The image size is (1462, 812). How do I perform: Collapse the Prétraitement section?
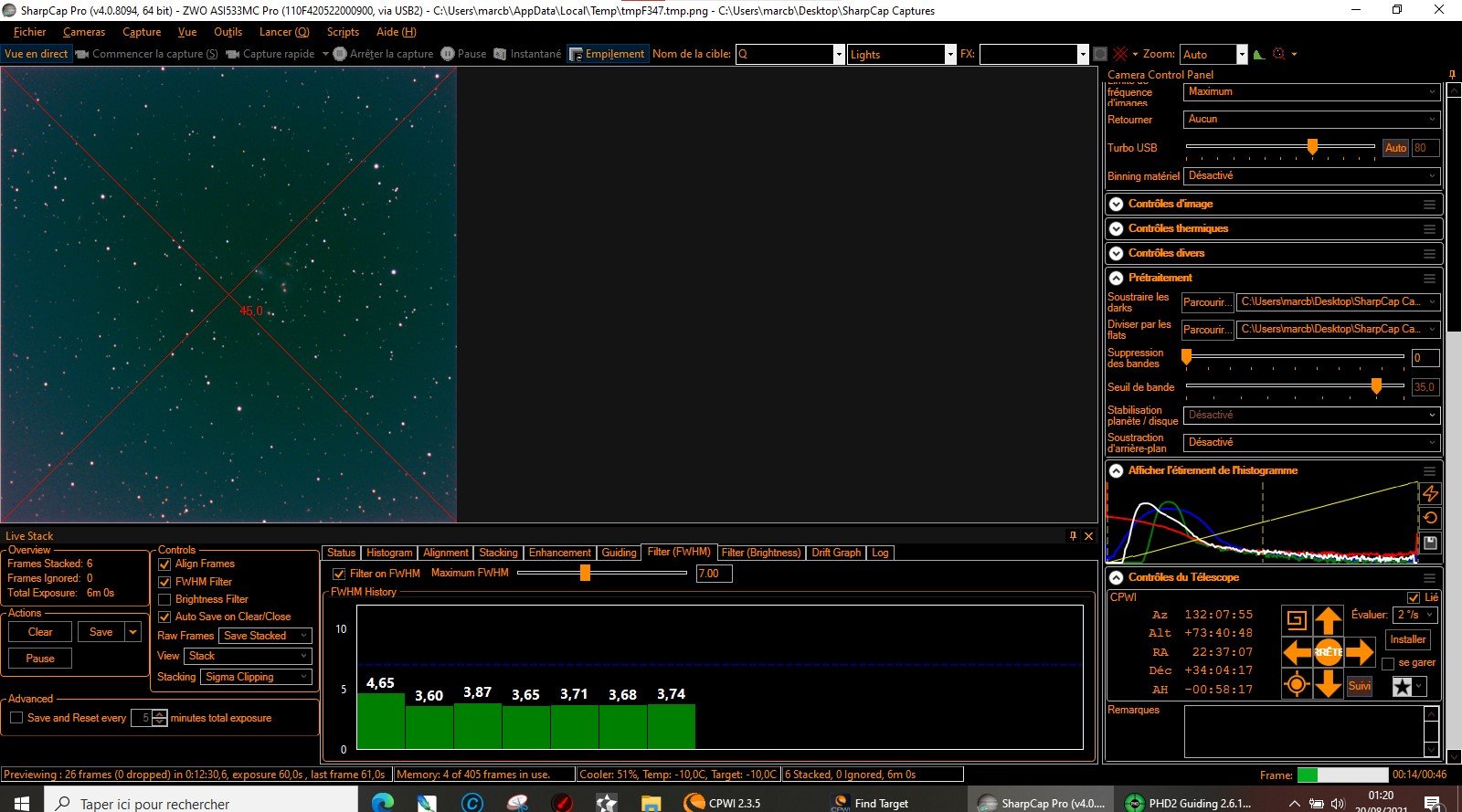click(x=1116, y=278)
